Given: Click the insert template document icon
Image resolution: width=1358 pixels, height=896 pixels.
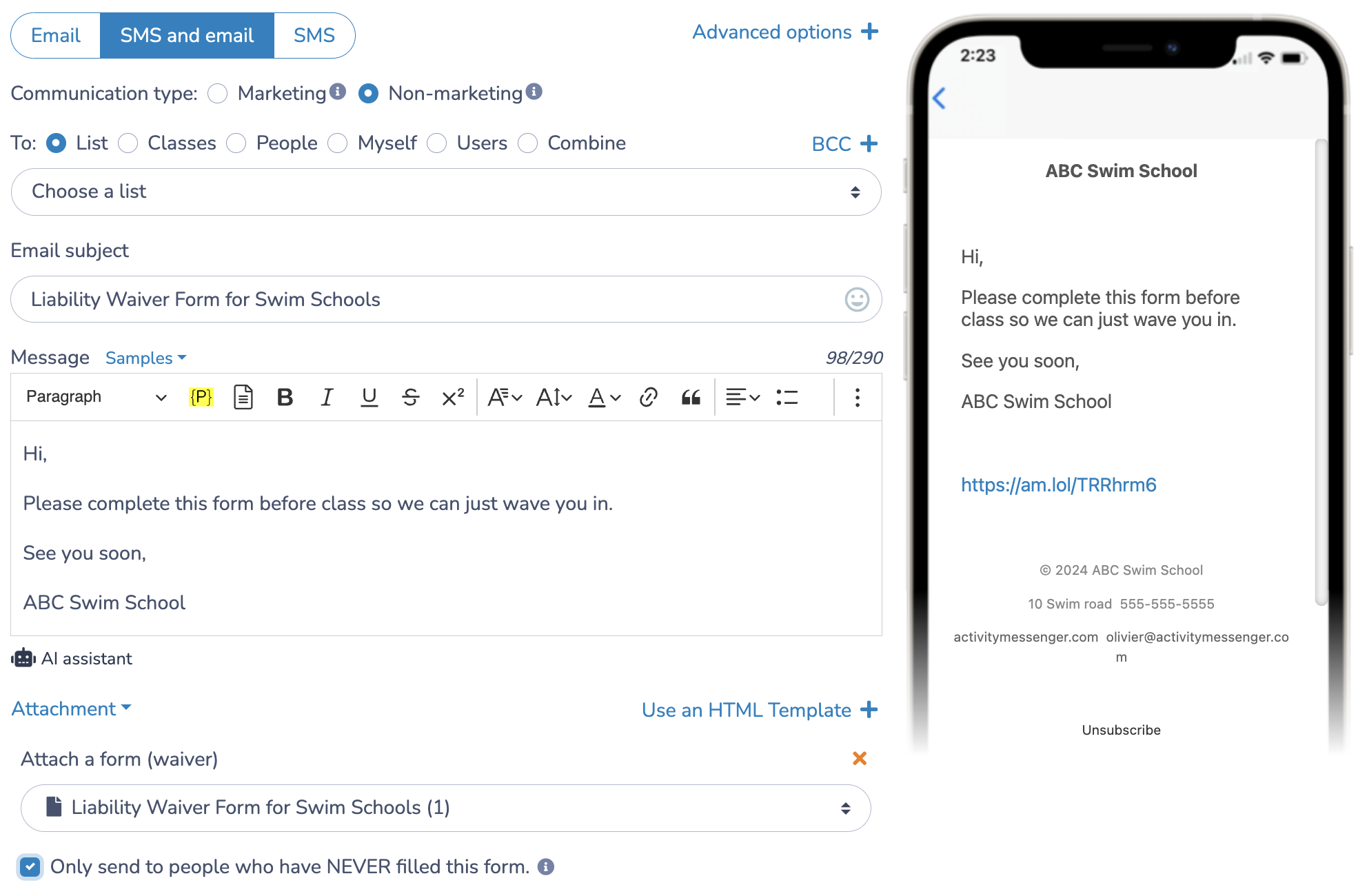Looking at the screenshot, I should pos(243,397).
